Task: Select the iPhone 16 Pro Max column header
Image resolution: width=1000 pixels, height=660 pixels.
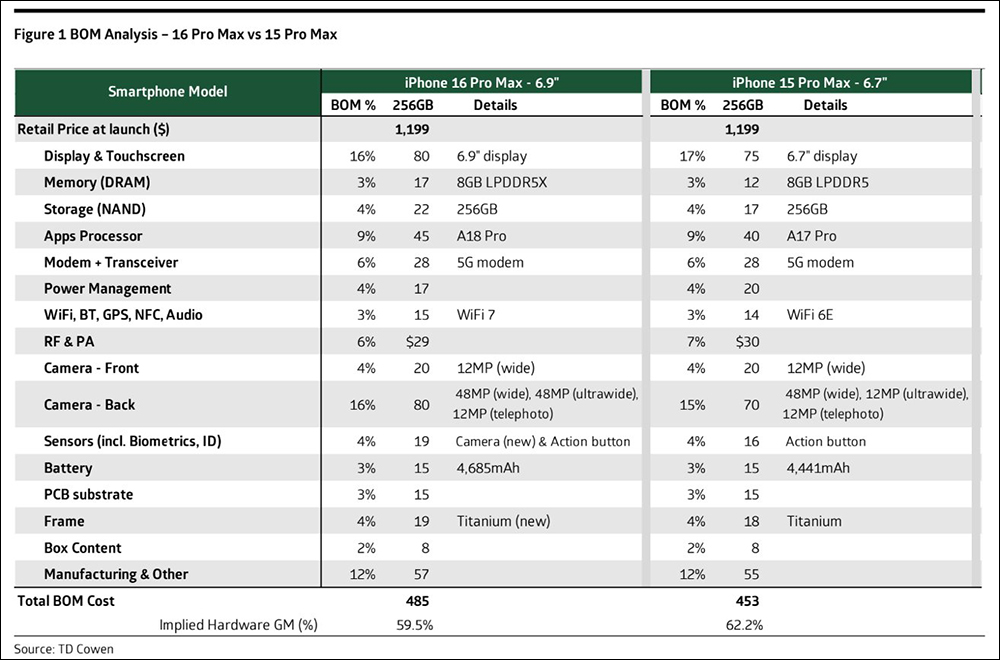Action: tap(482, 83)
